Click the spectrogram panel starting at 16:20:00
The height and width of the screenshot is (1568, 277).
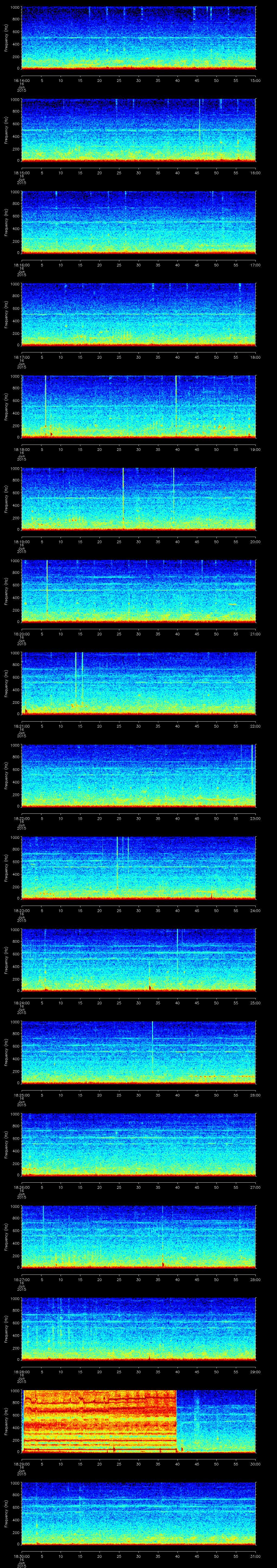point(138,591)
